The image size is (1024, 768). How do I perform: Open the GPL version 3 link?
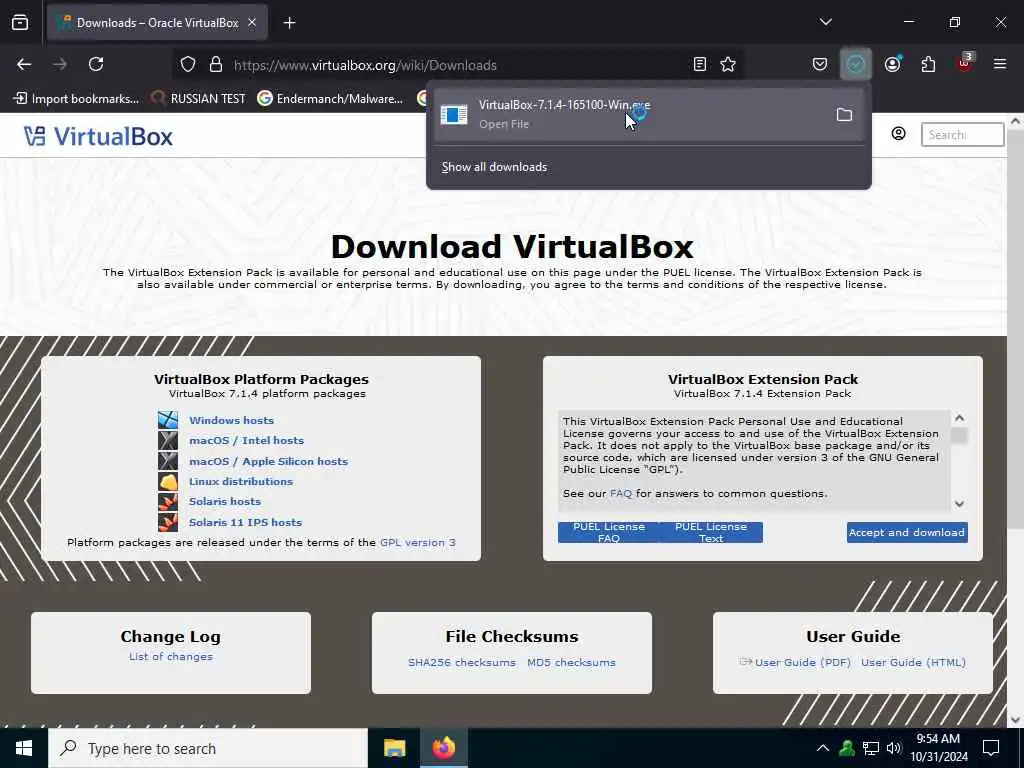[x=418, y=543]
